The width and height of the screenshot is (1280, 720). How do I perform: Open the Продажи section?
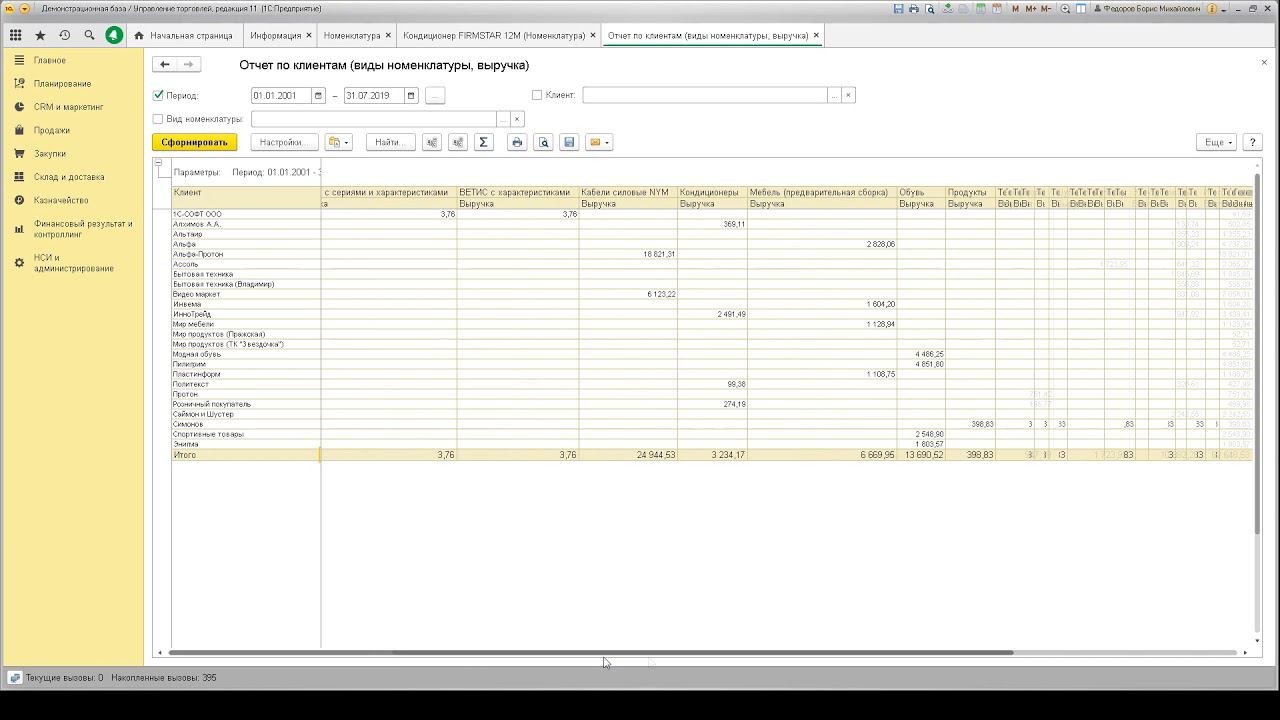pyautogui.click(x=52, y=130)
